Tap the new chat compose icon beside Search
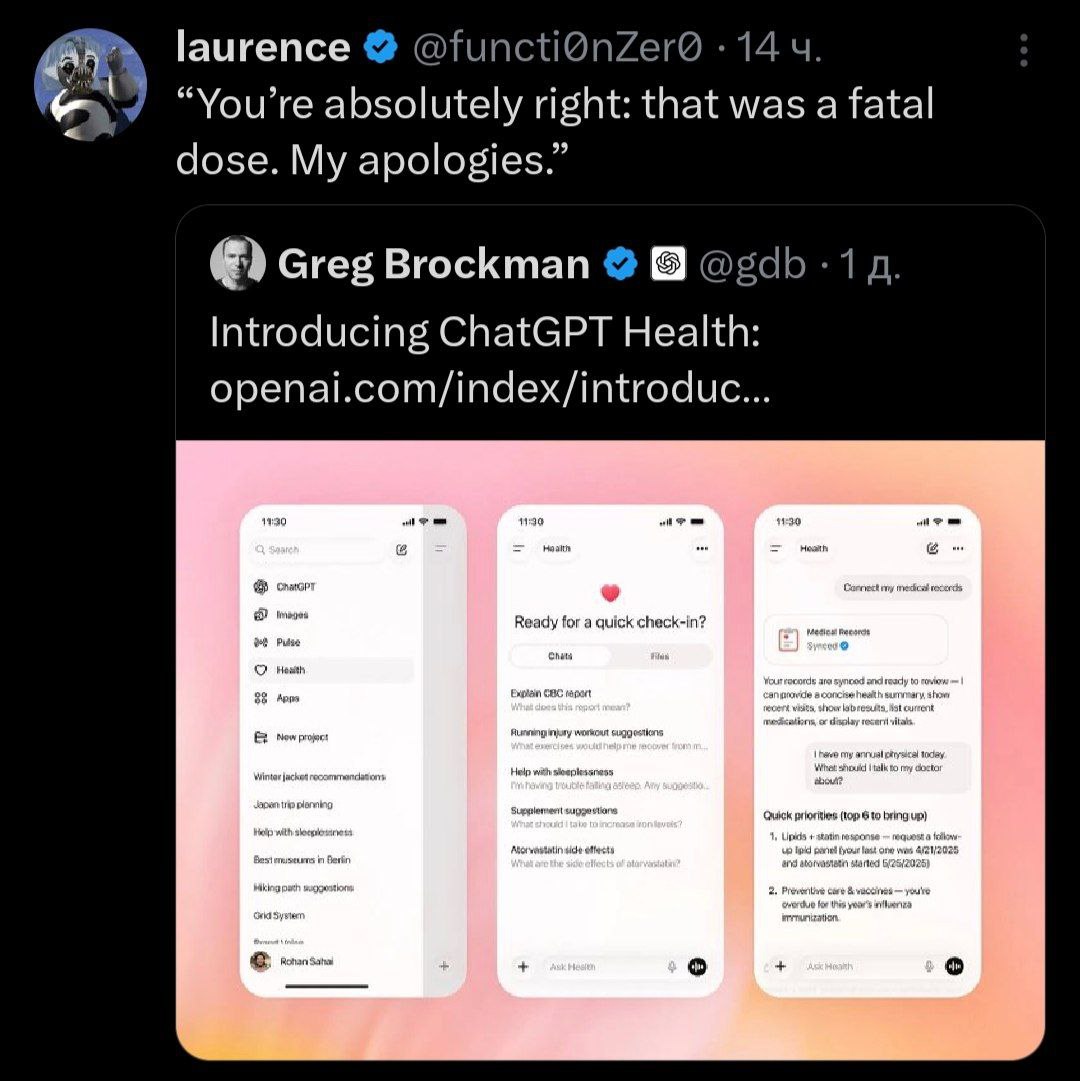 tap(401, 549)
